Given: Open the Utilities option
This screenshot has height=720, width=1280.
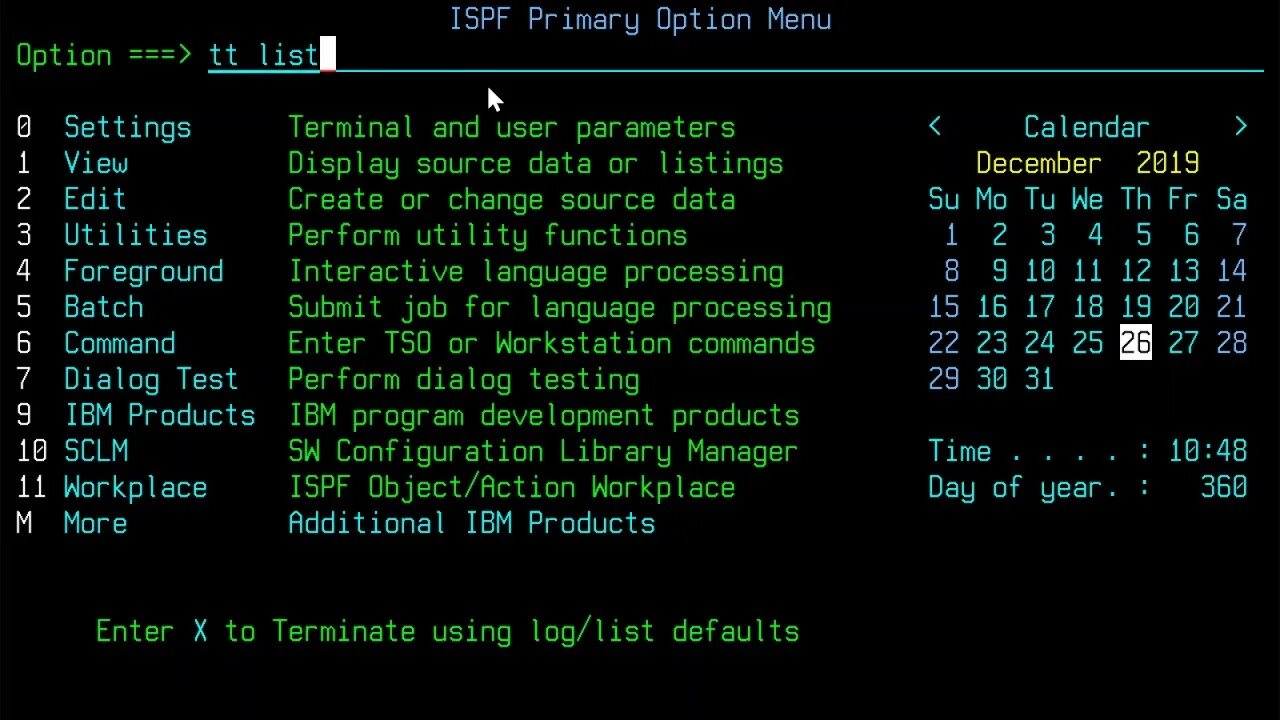Looking at the screenshot, I should click(135, 235).
